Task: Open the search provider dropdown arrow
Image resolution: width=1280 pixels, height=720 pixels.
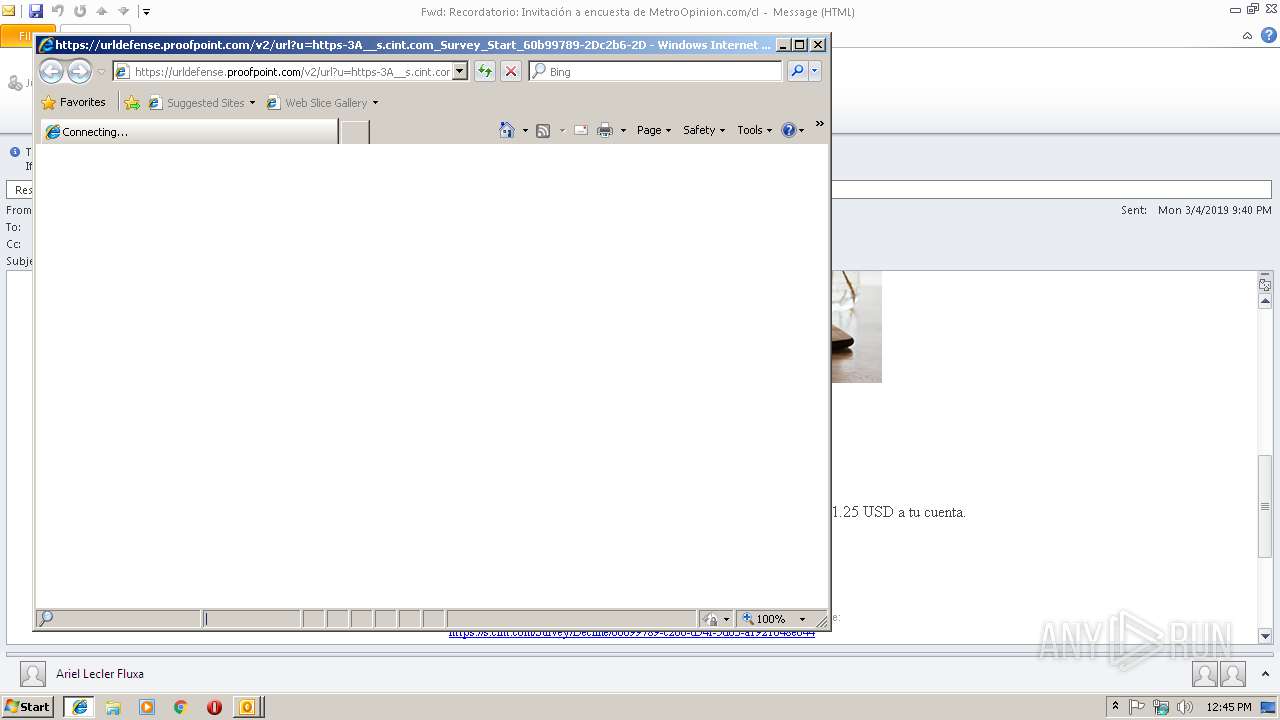Action: coord(815,71)
